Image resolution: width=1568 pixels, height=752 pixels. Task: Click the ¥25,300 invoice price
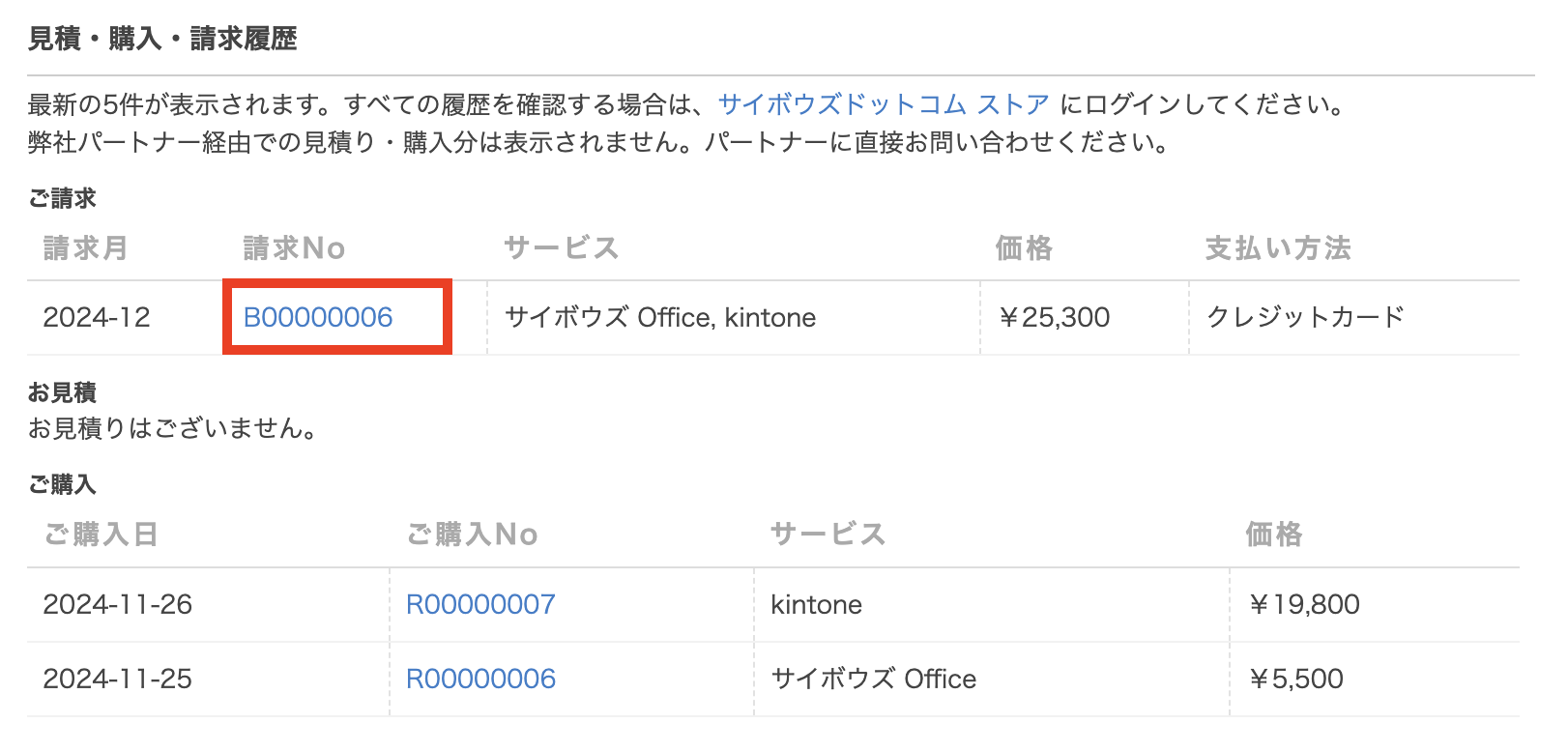coord(1054,317)
